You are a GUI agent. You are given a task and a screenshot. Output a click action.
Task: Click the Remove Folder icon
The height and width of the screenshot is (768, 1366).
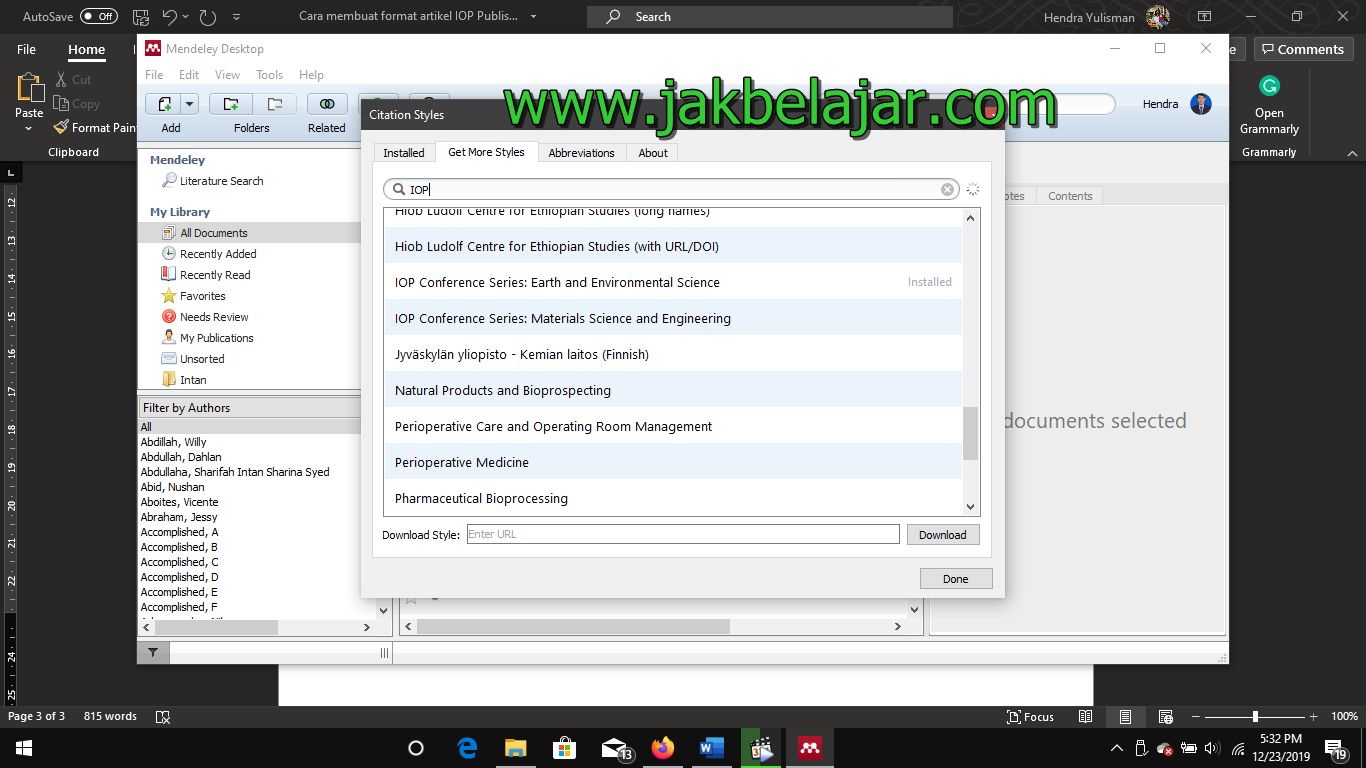274,104
